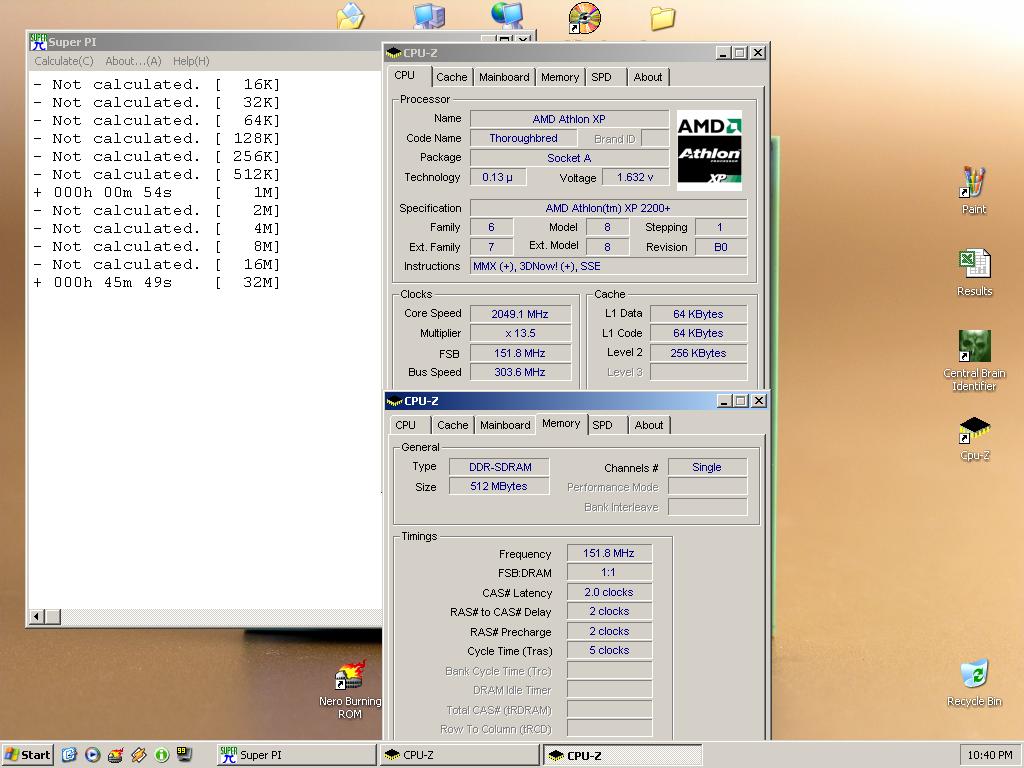Switch to Mainboard tab in lower CPU-Z
1024x768 pixels.
coord(505,425)
